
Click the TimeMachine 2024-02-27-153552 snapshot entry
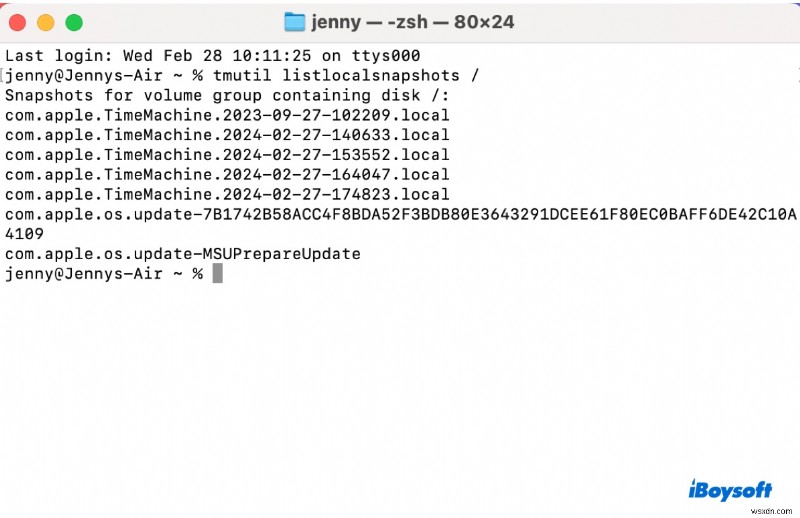pyautogui.click(x=227, y=155)
